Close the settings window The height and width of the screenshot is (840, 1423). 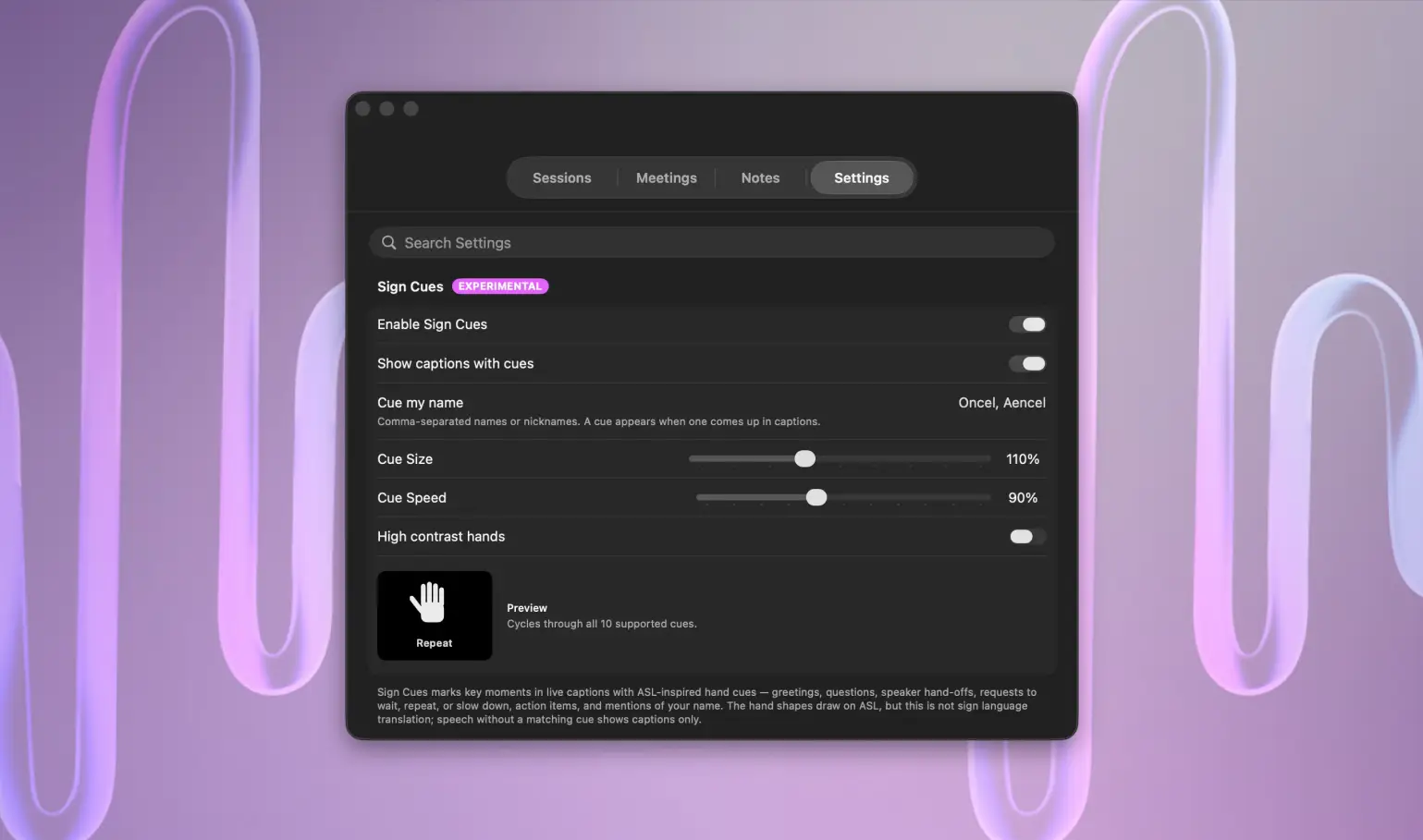coord(363,109)
